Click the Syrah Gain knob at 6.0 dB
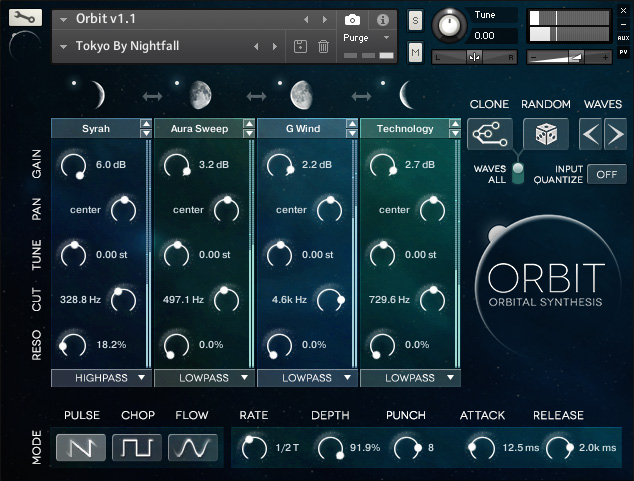The width and height of the screenshot is (634, 481). pyautogui.click(x=74, y=165)
